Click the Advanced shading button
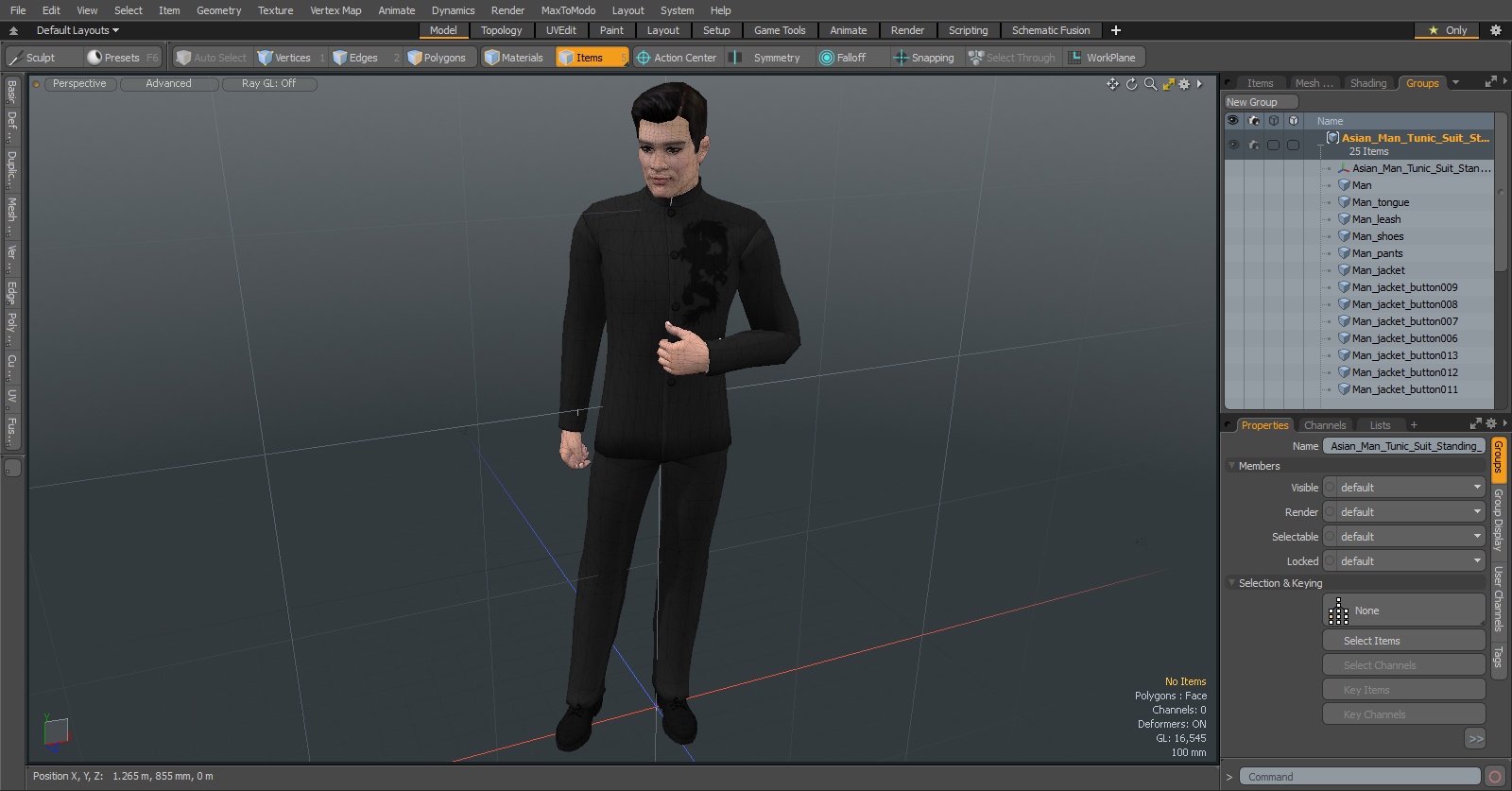Screen dimensions: 1512x791 click(169, 84)
